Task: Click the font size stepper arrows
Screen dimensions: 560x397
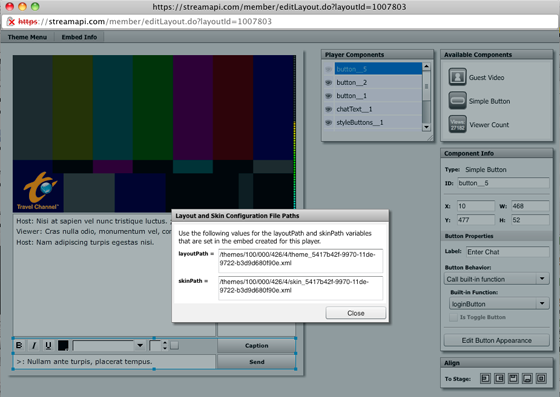Action: [x=165, y=345]
